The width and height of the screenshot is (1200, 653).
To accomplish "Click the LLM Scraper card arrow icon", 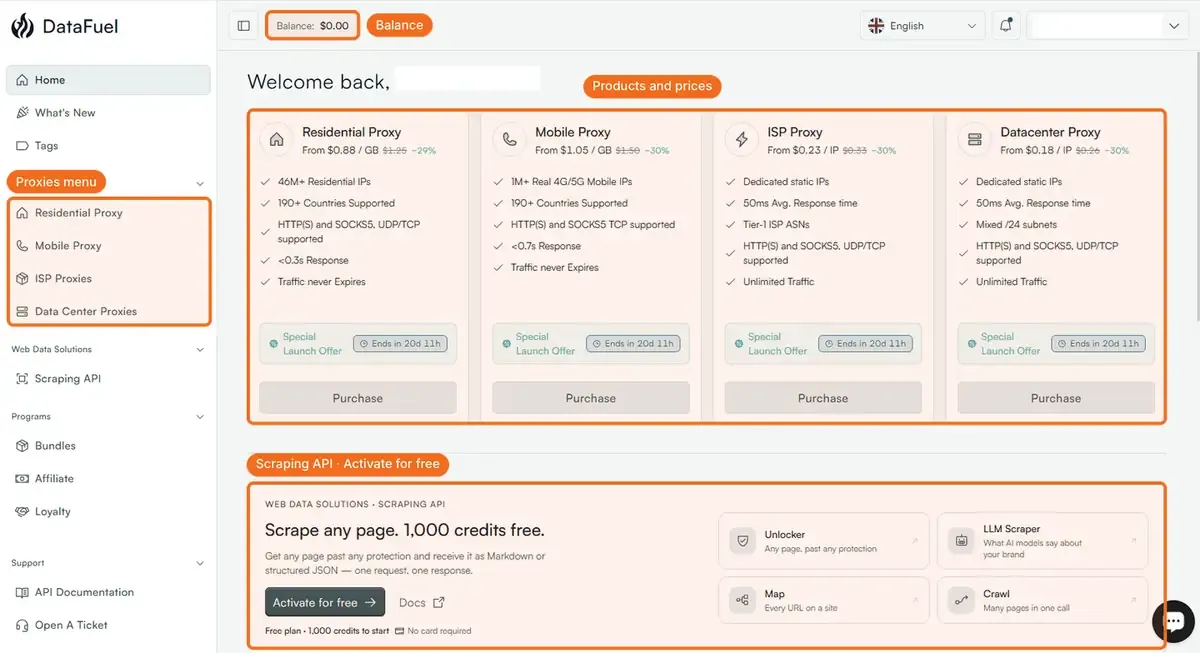I will 1135,541.
